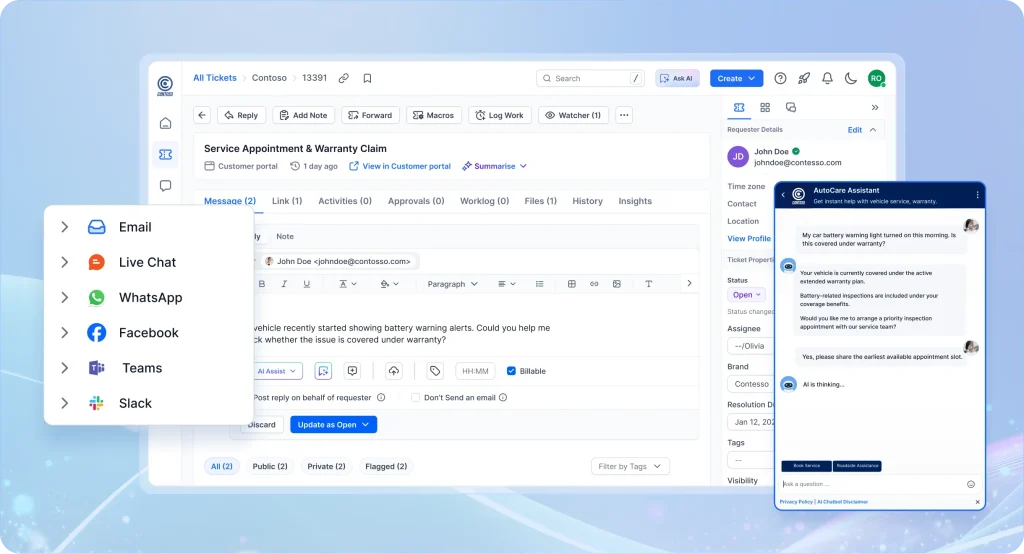Clear formatting with the T icon

click(x=648, y=284)
